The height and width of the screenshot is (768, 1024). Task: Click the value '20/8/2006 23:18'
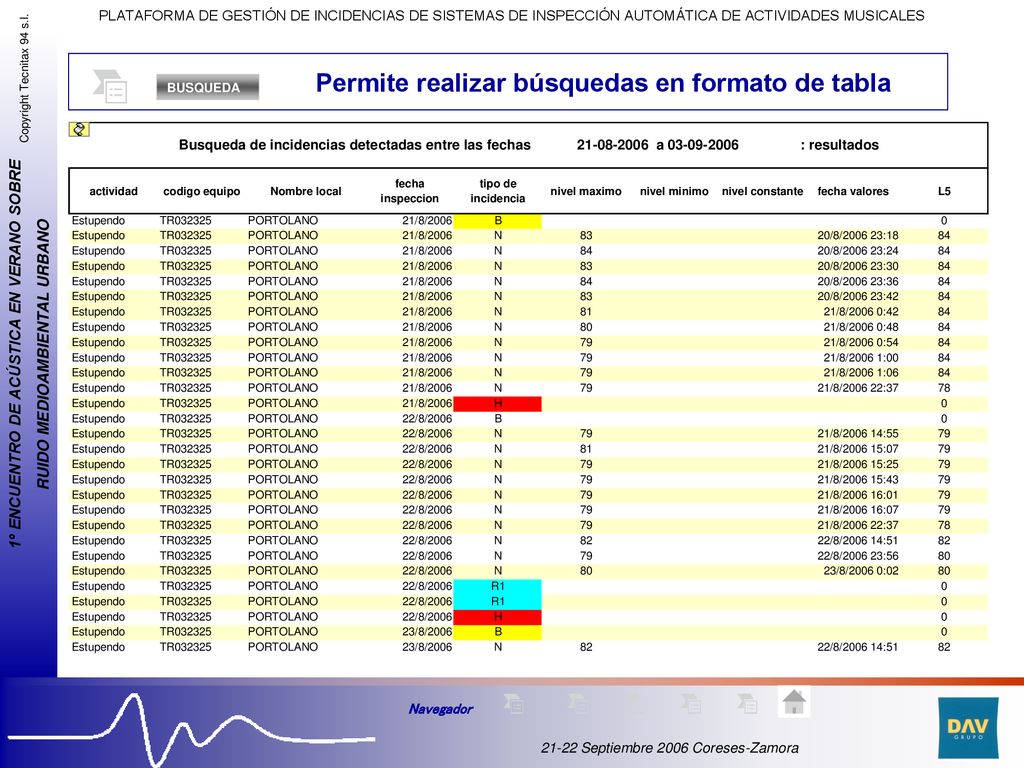pos(857,236)
